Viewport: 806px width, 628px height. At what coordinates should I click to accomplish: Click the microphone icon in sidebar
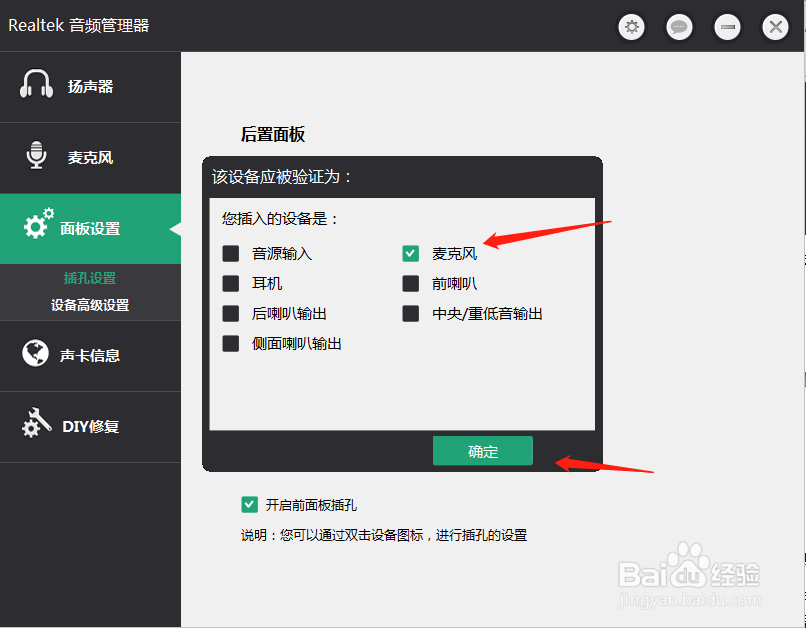(36, 155)
